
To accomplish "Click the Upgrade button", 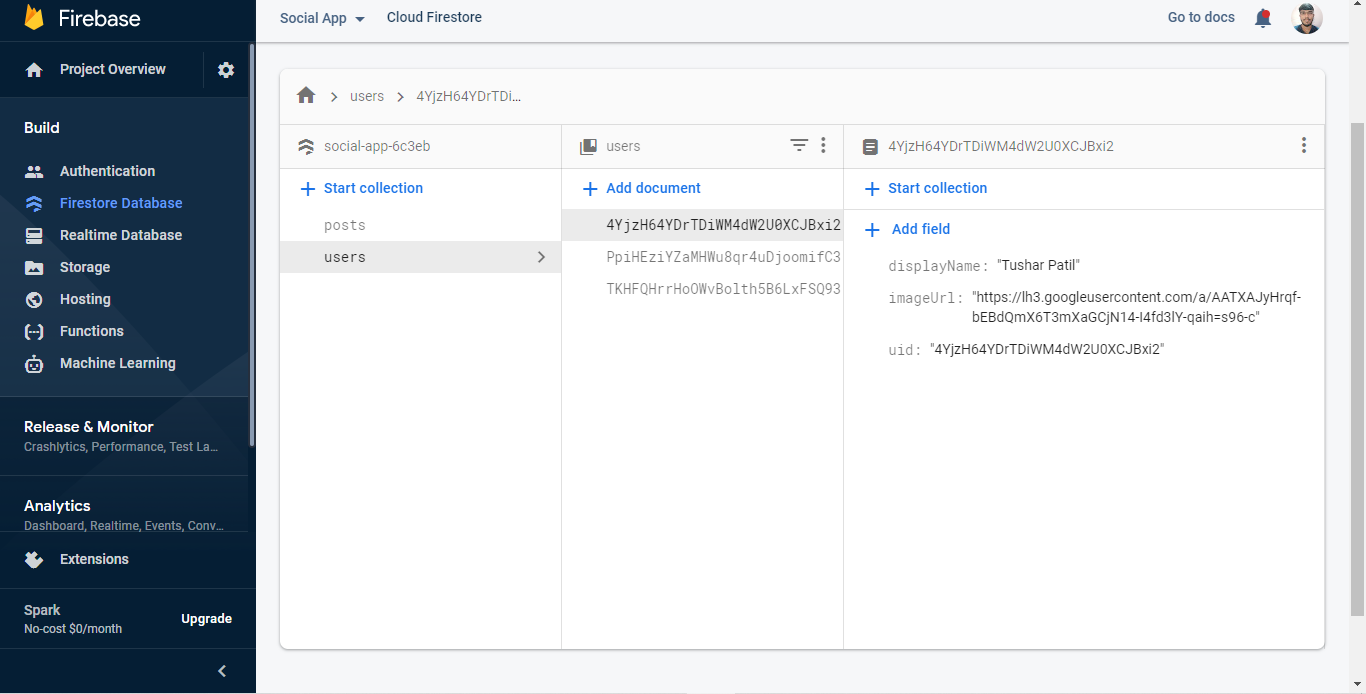I will click(206, 618).
